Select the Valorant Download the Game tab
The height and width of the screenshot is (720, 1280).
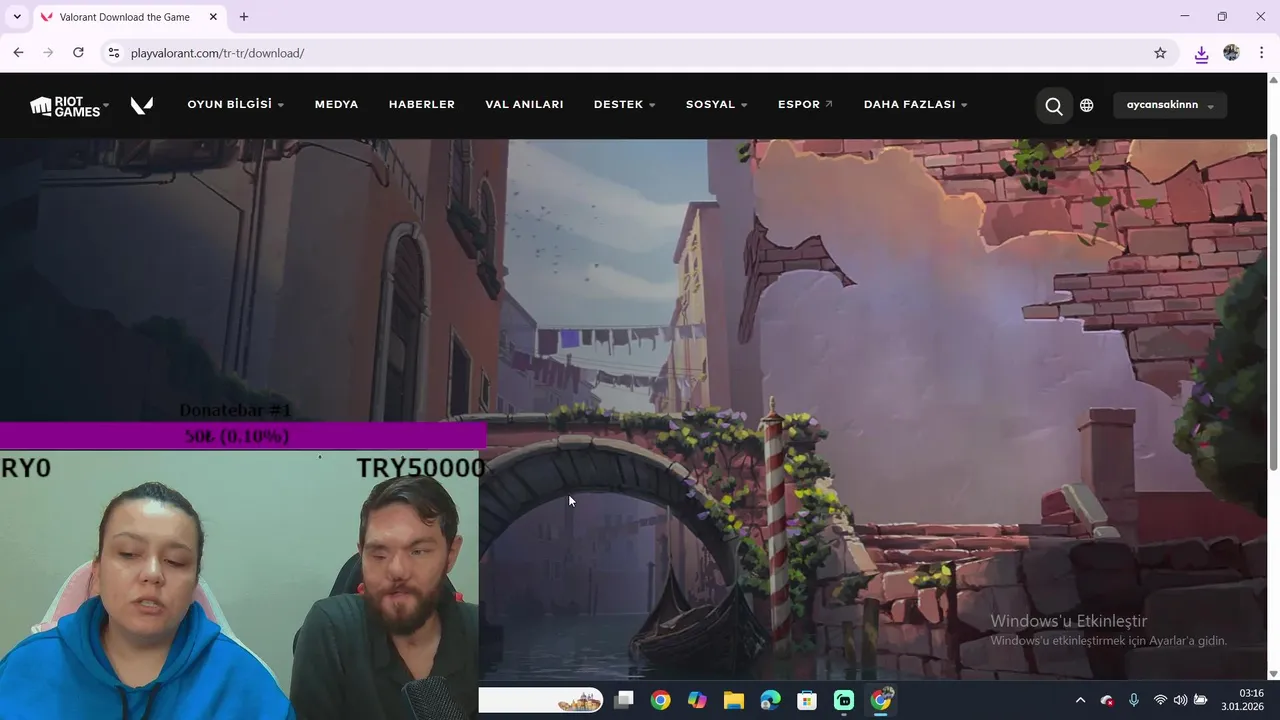130,17
